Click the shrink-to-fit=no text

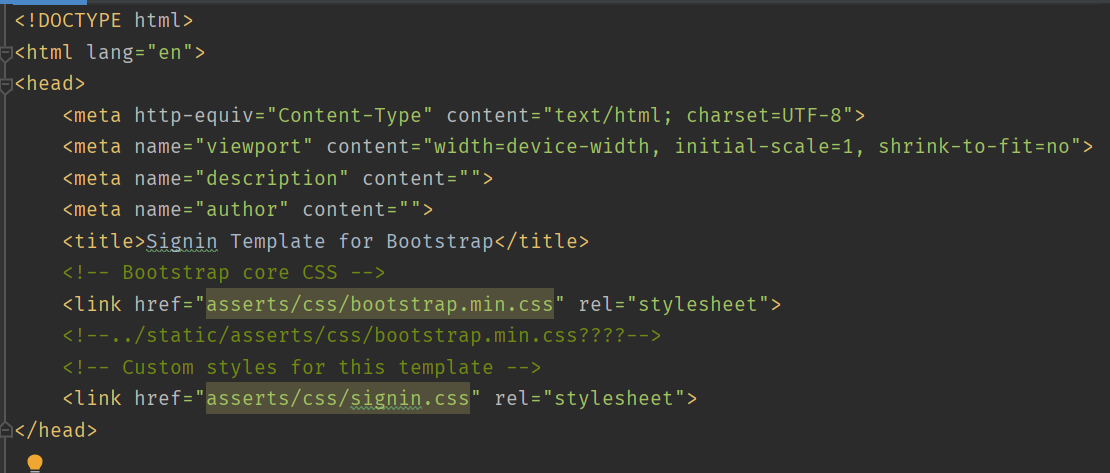975,147
